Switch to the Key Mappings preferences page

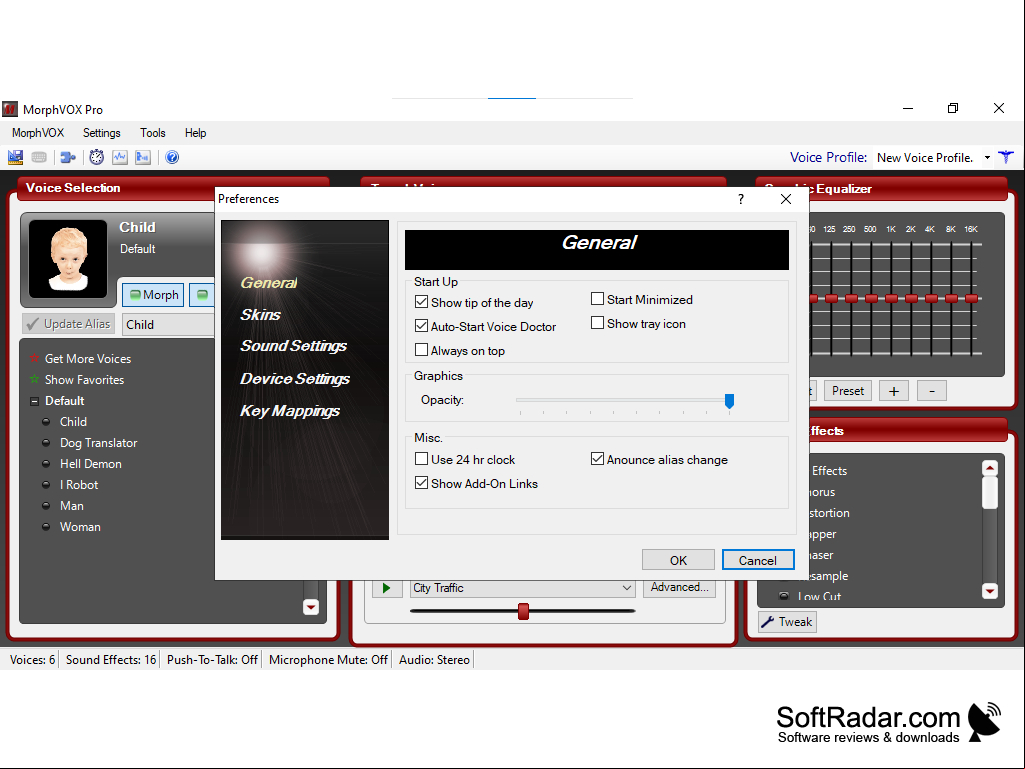click(x=290, y=411)
